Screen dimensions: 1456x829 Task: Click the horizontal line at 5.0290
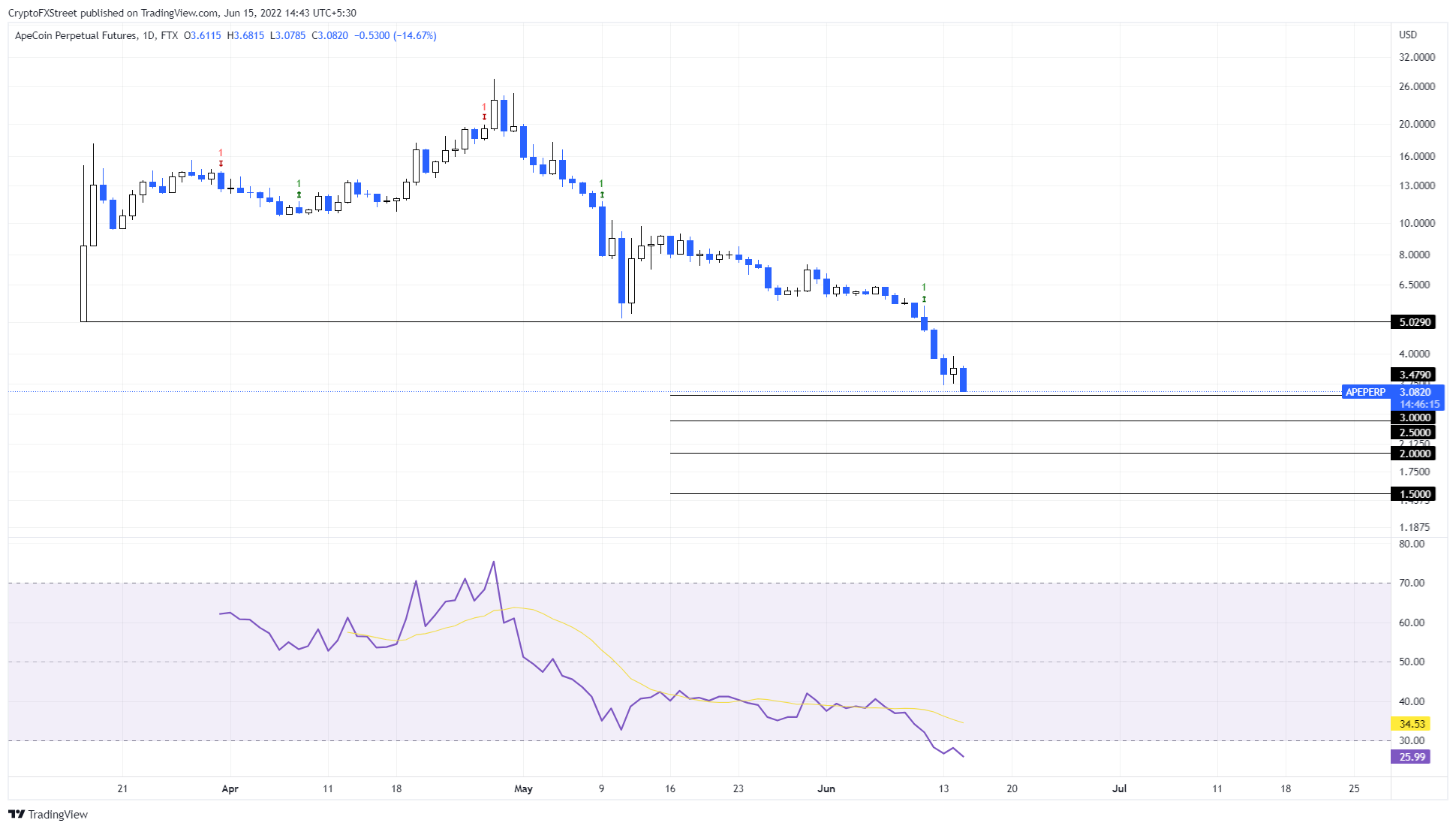(x=736, y=322)
